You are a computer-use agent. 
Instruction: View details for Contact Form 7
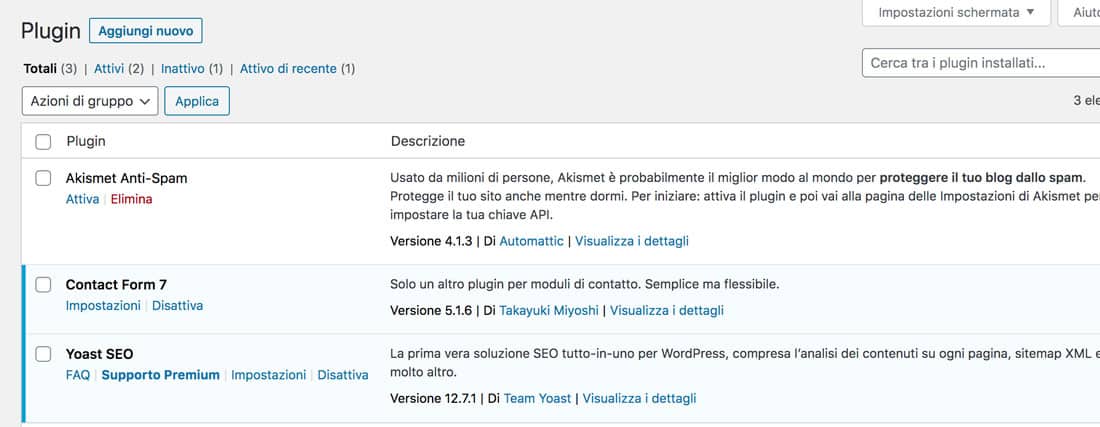coord(666,310)
